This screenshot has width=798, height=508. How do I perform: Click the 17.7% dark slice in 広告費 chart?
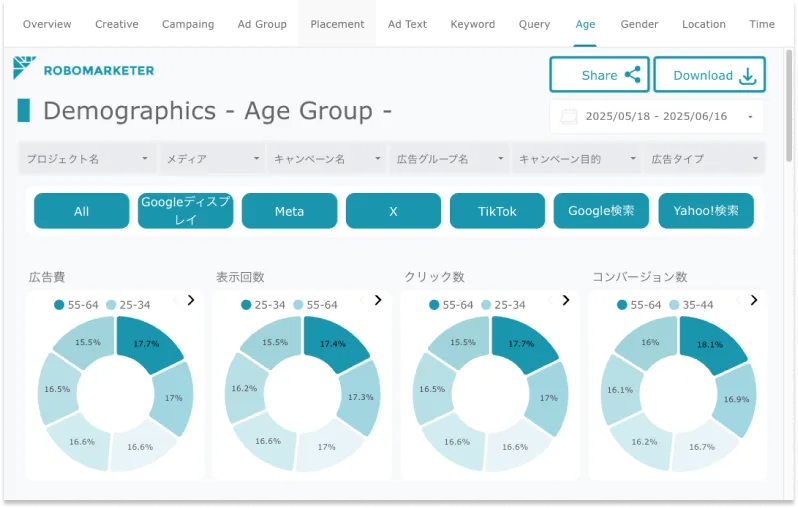[147, 343]
